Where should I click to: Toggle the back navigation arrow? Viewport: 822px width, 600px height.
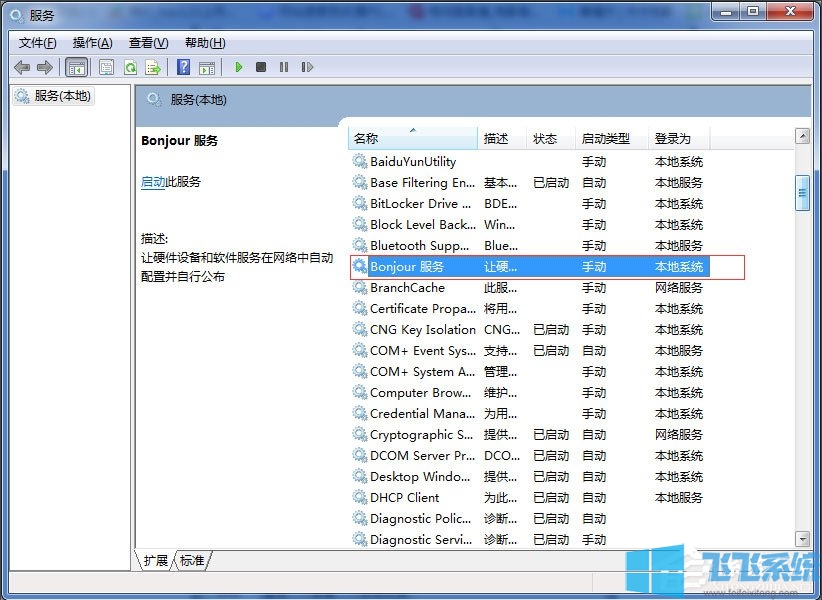click(x=23, y=67)
